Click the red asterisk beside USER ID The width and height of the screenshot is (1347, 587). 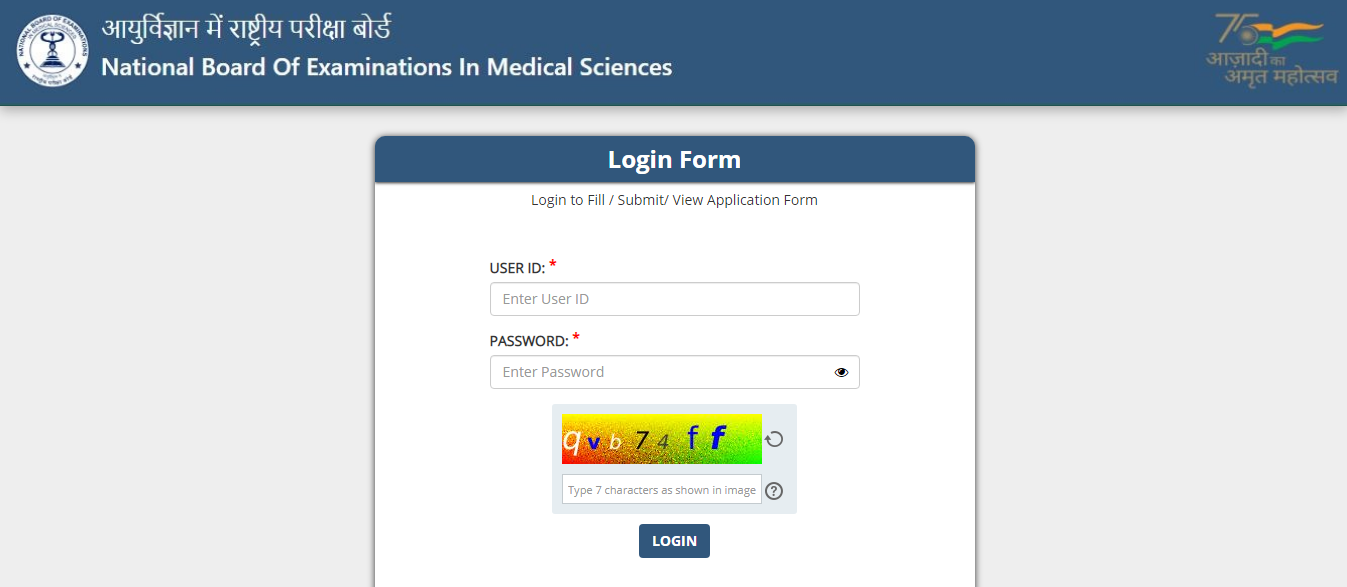pos(553,265)
